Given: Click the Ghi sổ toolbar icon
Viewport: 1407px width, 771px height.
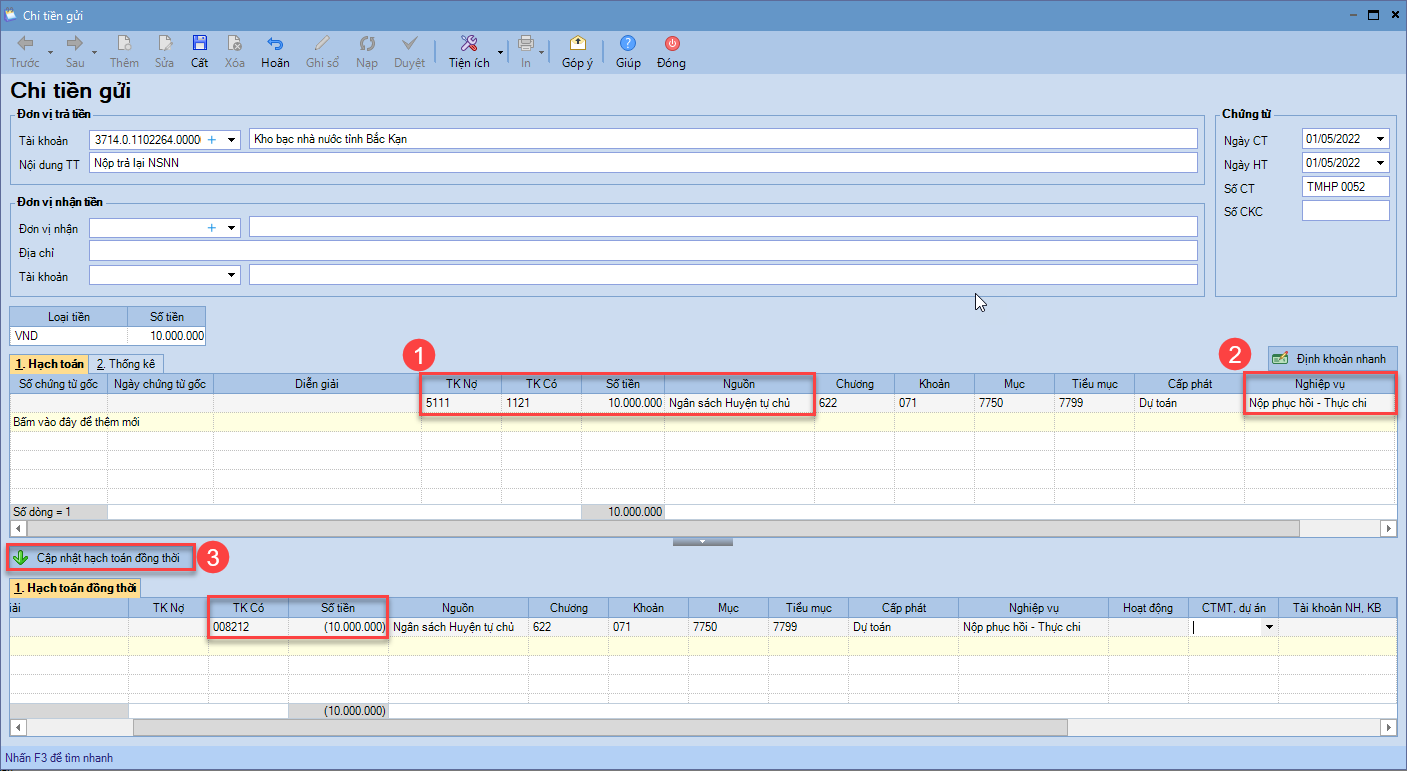Looking at the screenshot, I should click(322, 44).
